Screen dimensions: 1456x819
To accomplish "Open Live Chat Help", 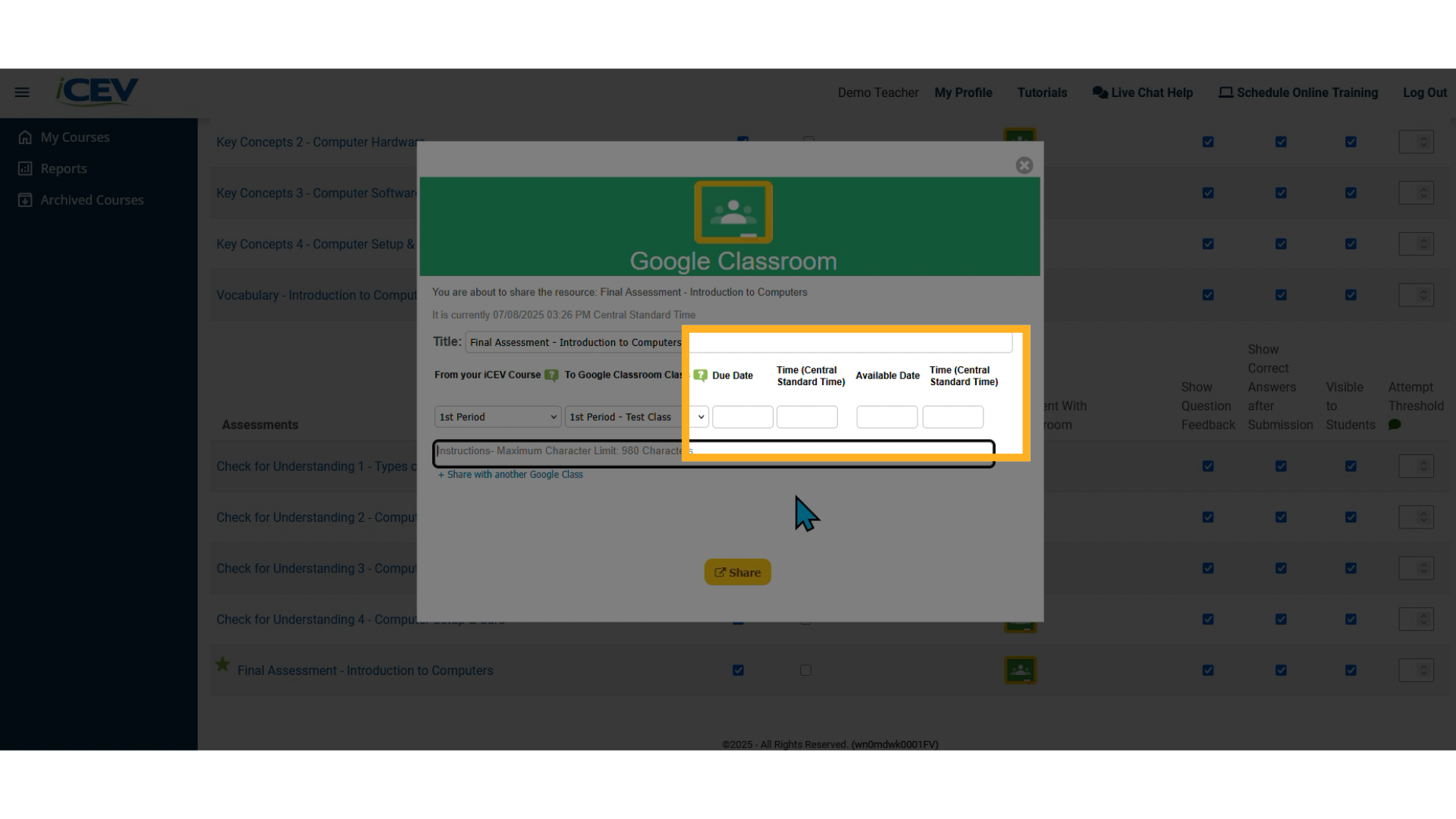I will pyautogui.click(x=1143, y=93).
